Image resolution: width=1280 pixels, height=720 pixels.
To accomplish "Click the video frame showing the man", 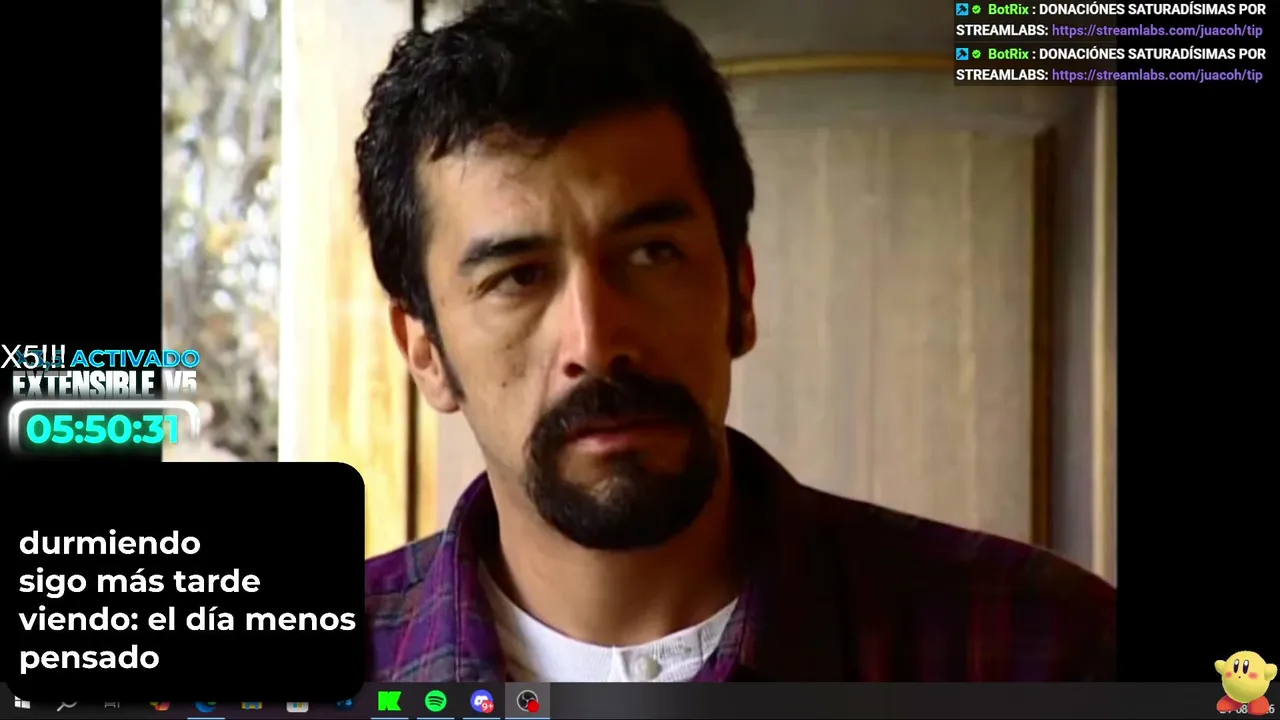I will (x=640, y=341).
